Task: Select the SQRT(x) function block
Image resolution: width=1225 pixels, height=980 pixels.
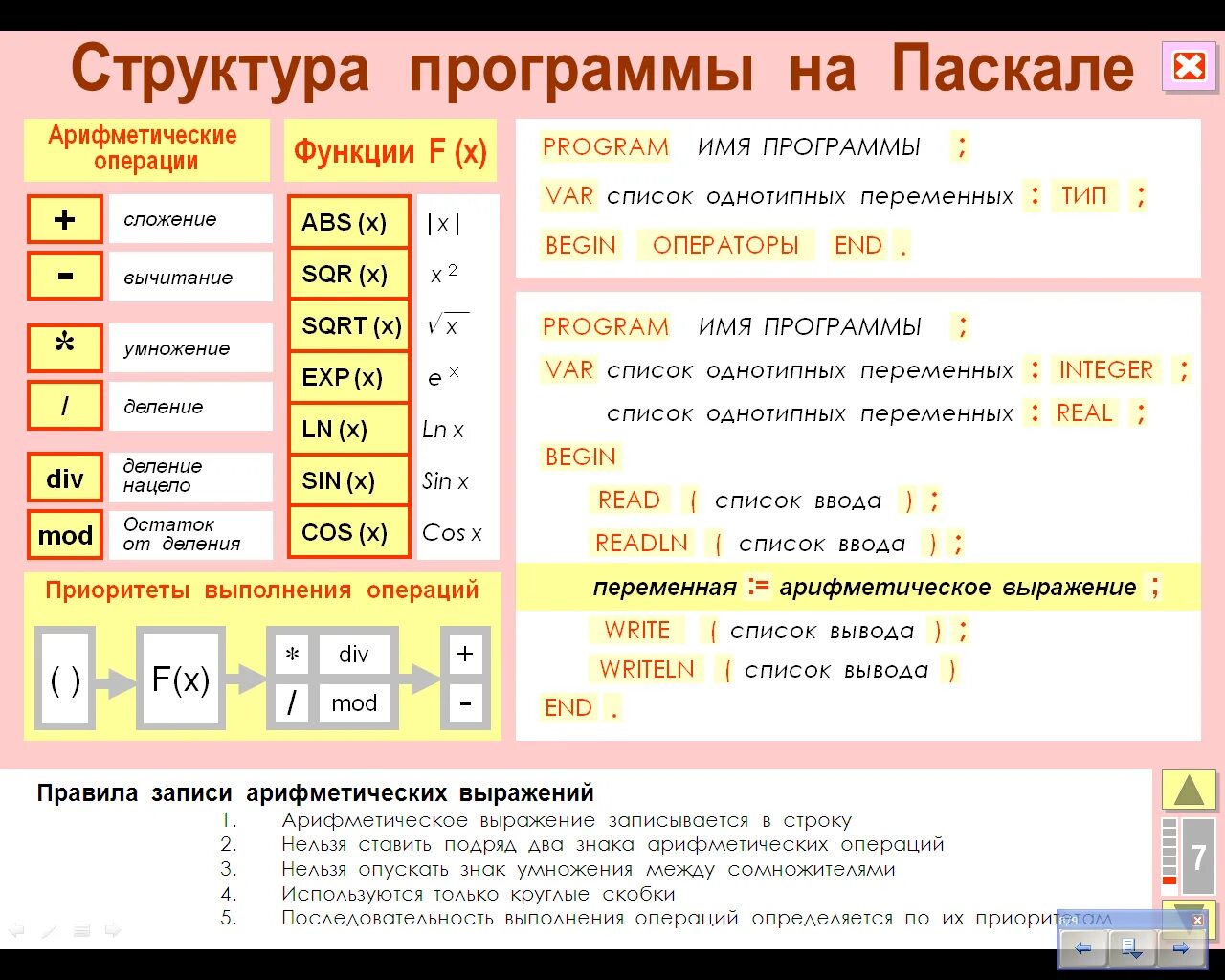Action: click(x=348, y=325)
